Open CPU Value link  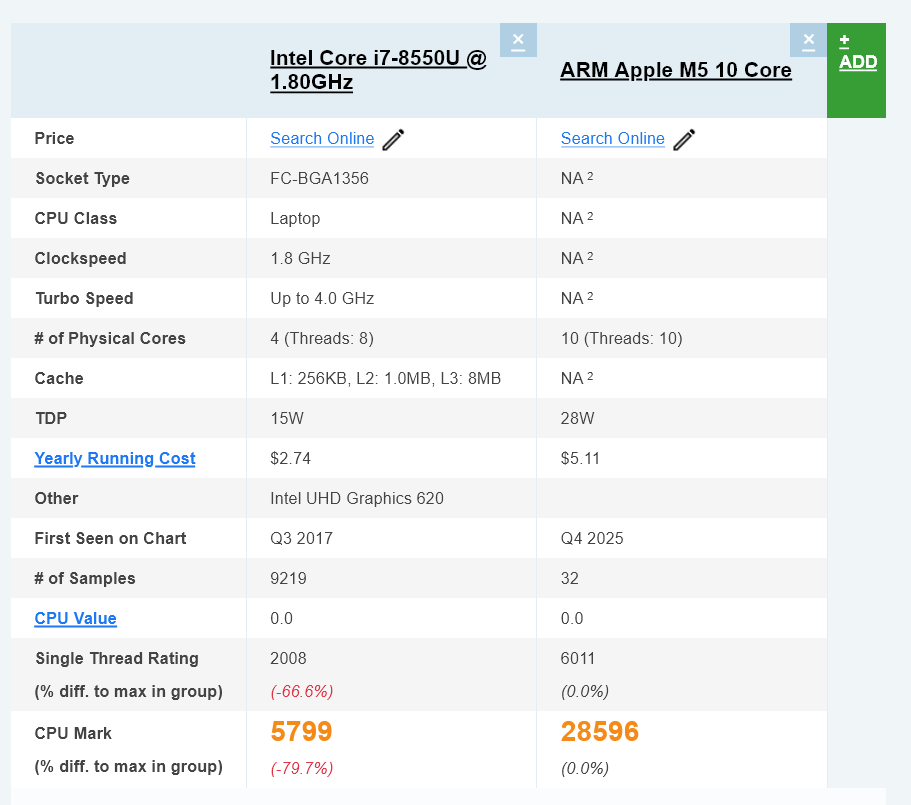[x=76, y=618]
